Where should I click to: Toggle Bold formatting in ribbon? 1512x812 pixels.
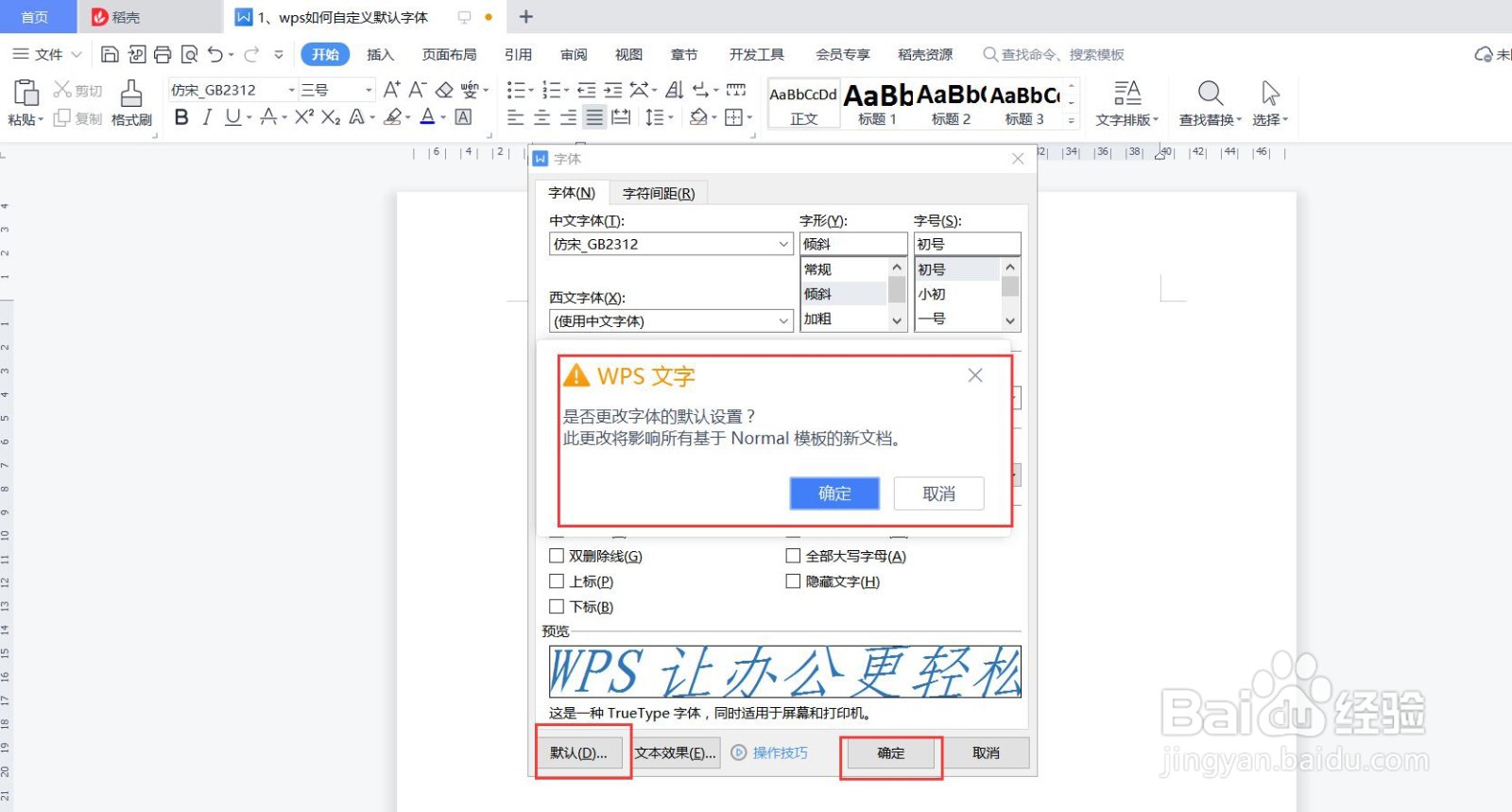click(x=181, y=117)
